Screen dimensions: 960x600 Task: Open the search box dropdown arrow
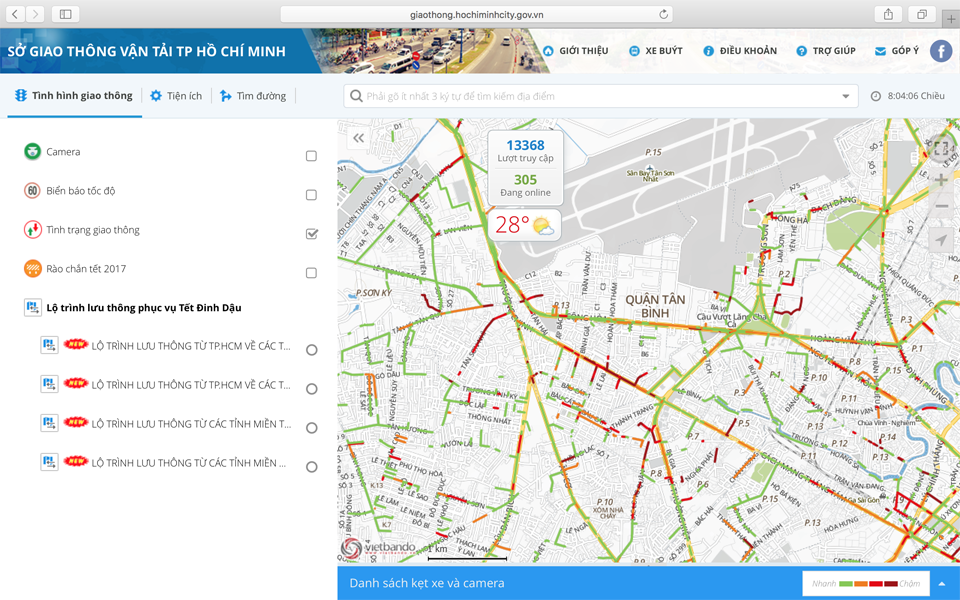846,96
